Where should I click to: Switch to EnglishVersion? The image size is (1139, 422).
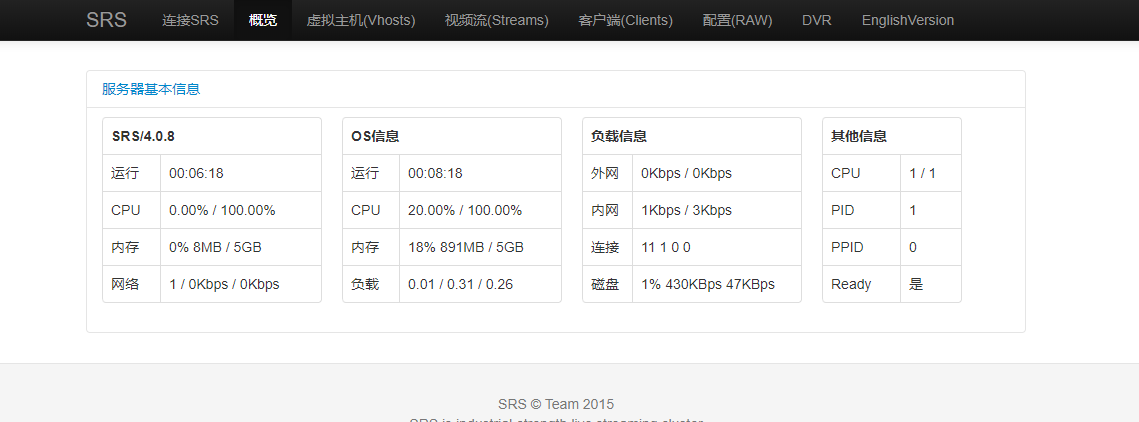tap(908, 20)
